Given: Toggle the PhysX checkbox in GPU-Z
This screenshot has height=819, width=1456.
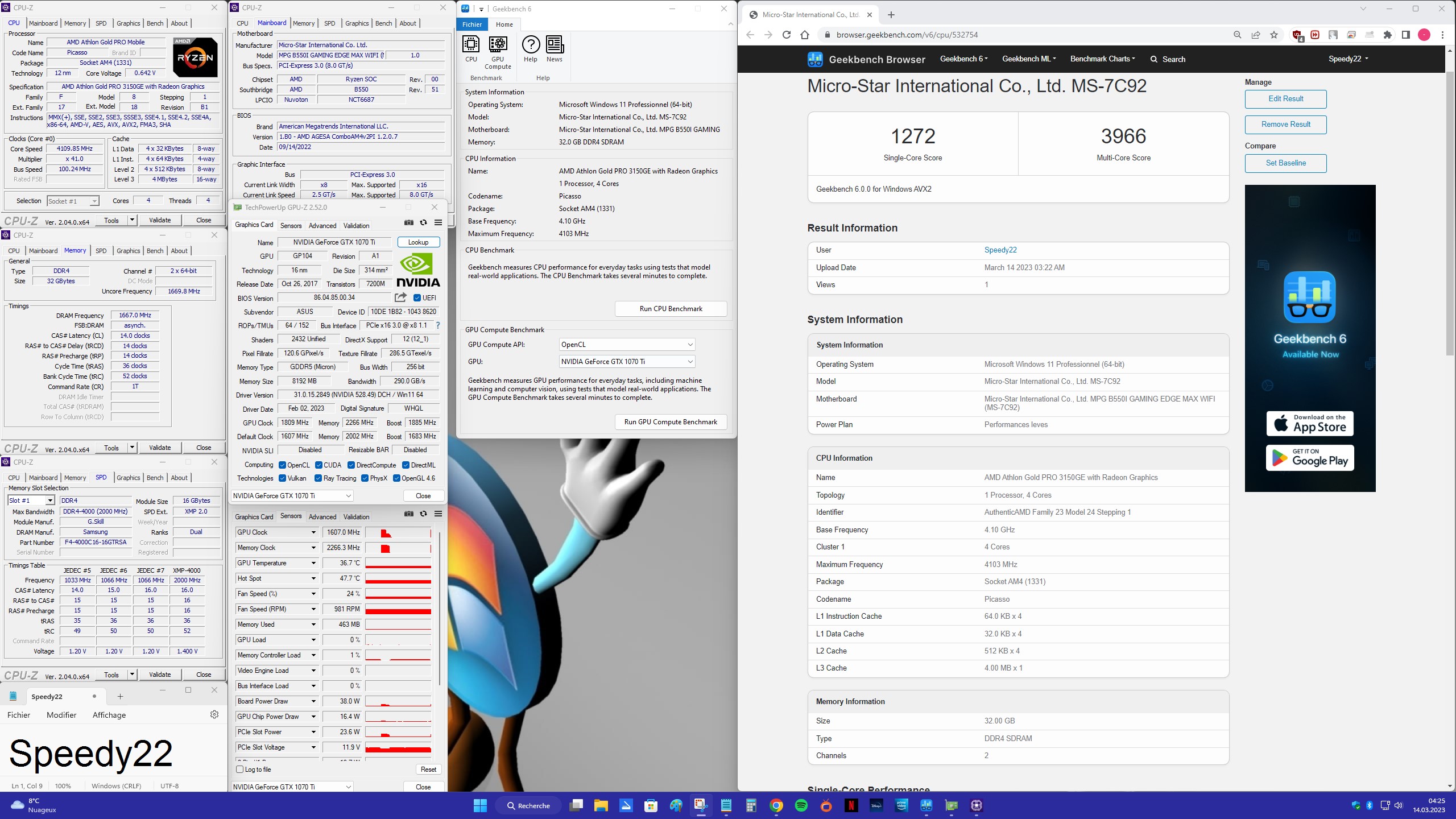Looking at the screenshot, I should [x=365, y=478].
